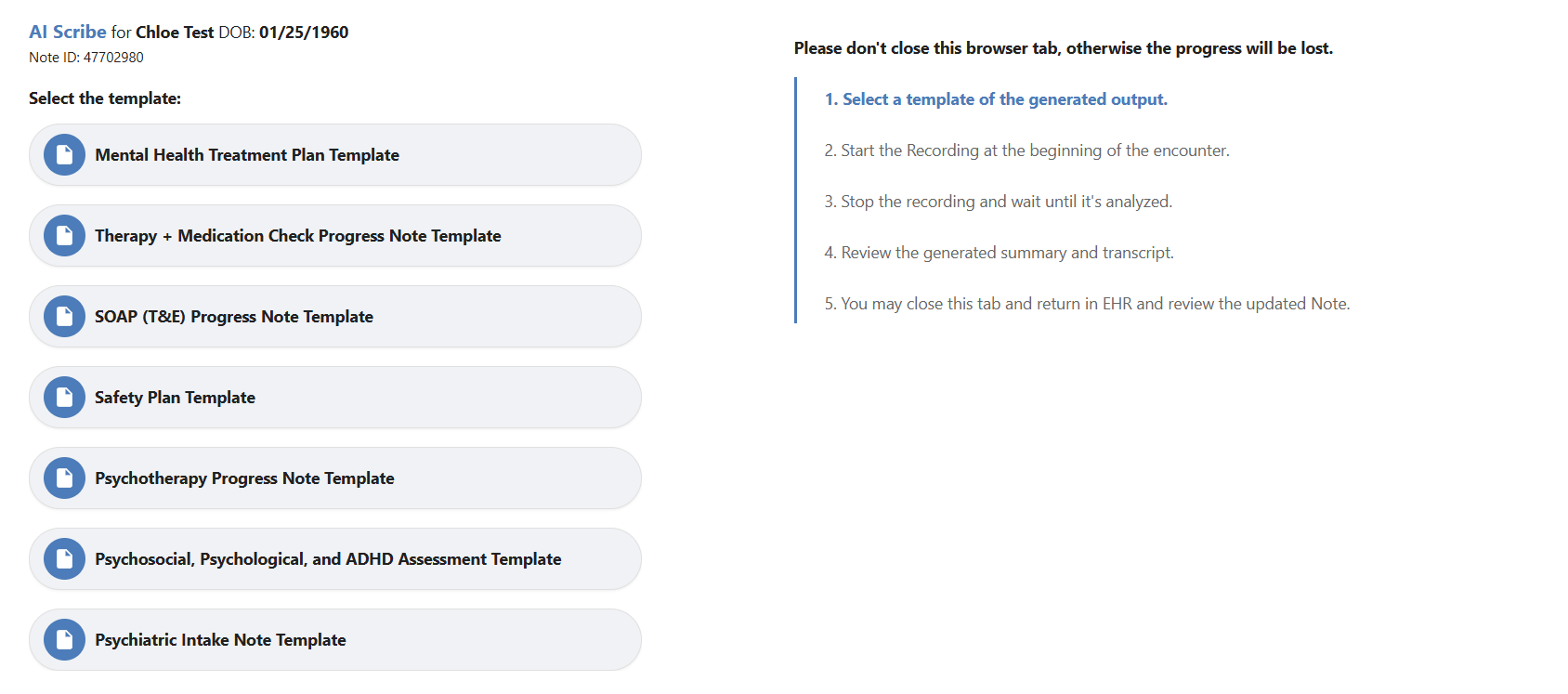Click the Psychosocial ADHD Assessment document icon
Viewport: 1568px width, 694px height.
point(64,559)
